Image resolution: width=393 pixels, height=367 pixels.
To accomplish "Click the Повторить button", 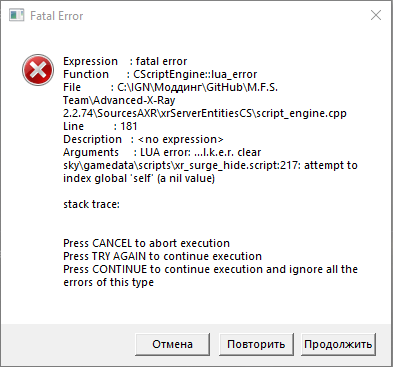I will click(x=256, y=344).
